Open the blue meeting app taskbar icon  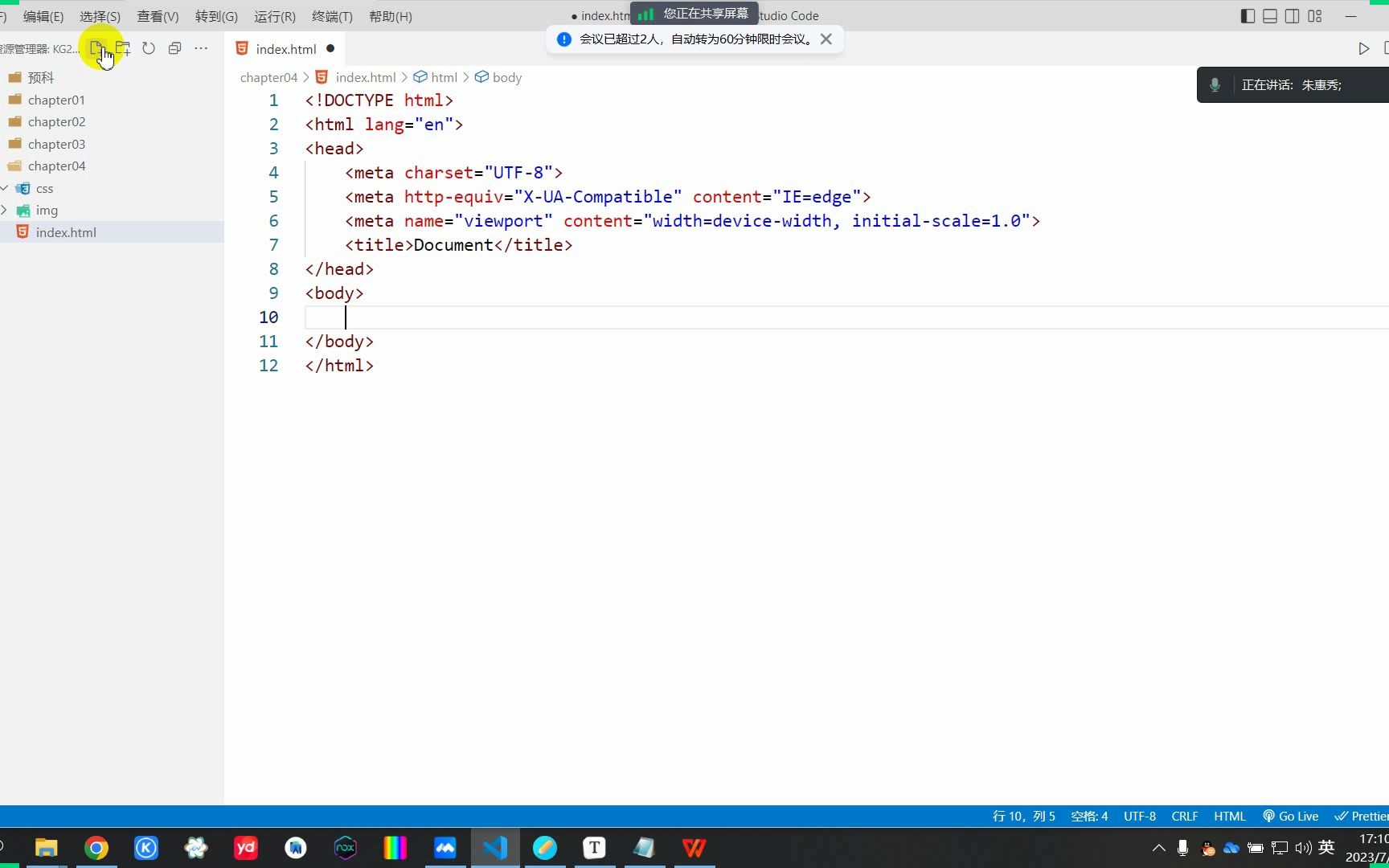[445, 847]
